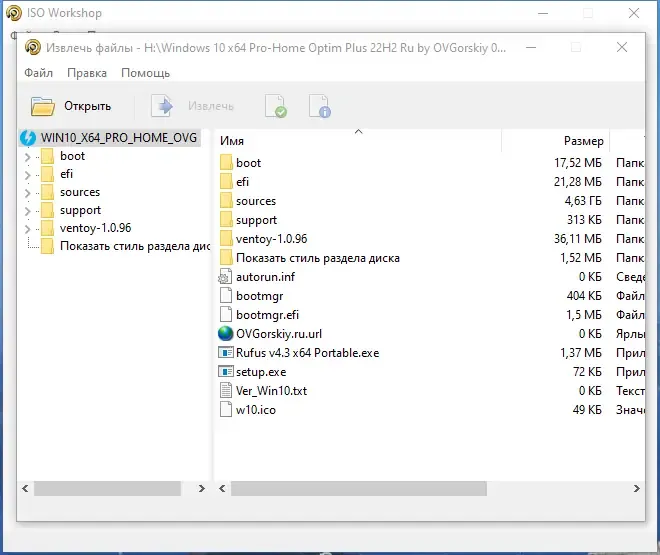Click the 404 КБ size value
Viewport: 660px width, 555px height.
point(584,296)
